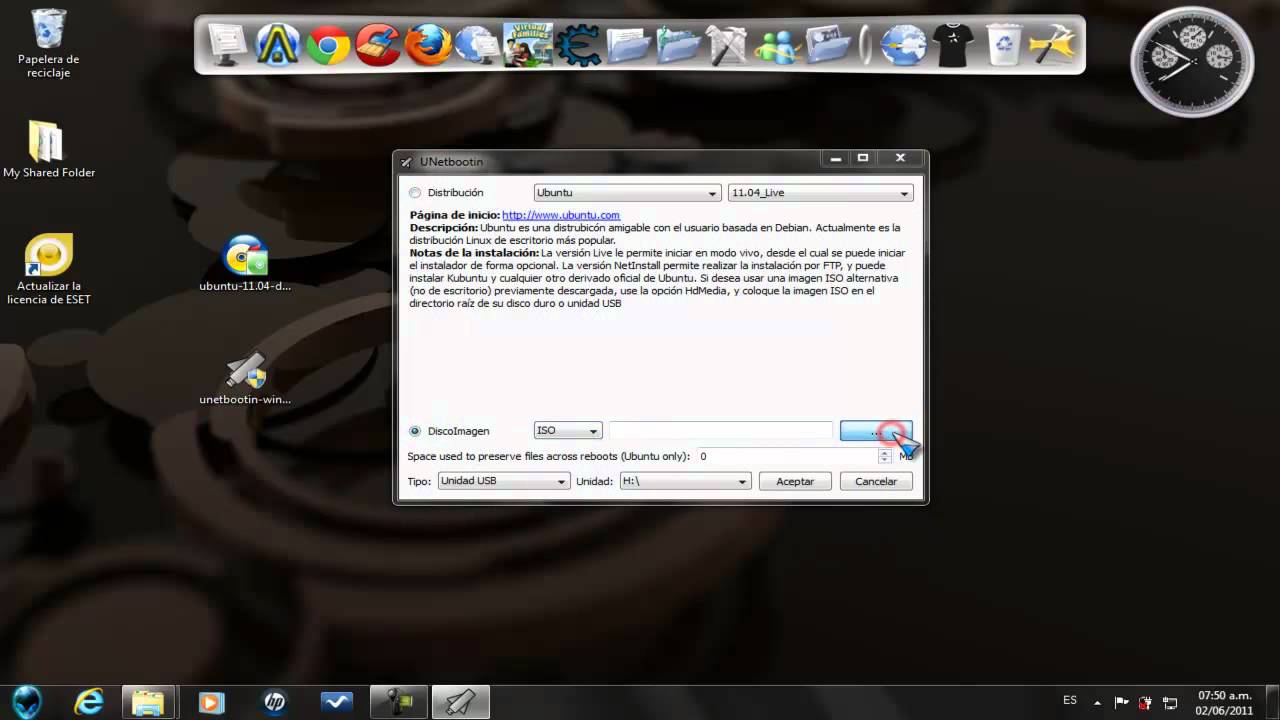
Task: Open the ISO image type dropdown
Action: [568, 431]
